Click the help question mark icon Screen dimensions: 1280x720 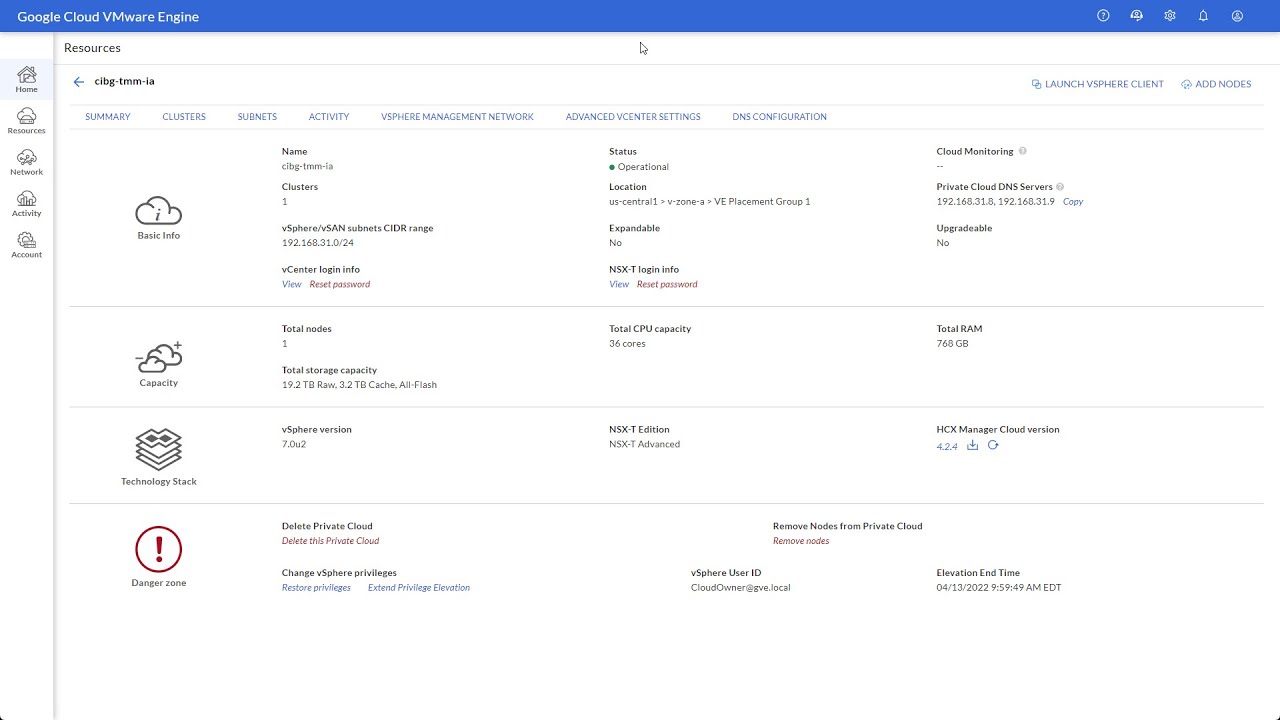click(x=1103, y=16)
